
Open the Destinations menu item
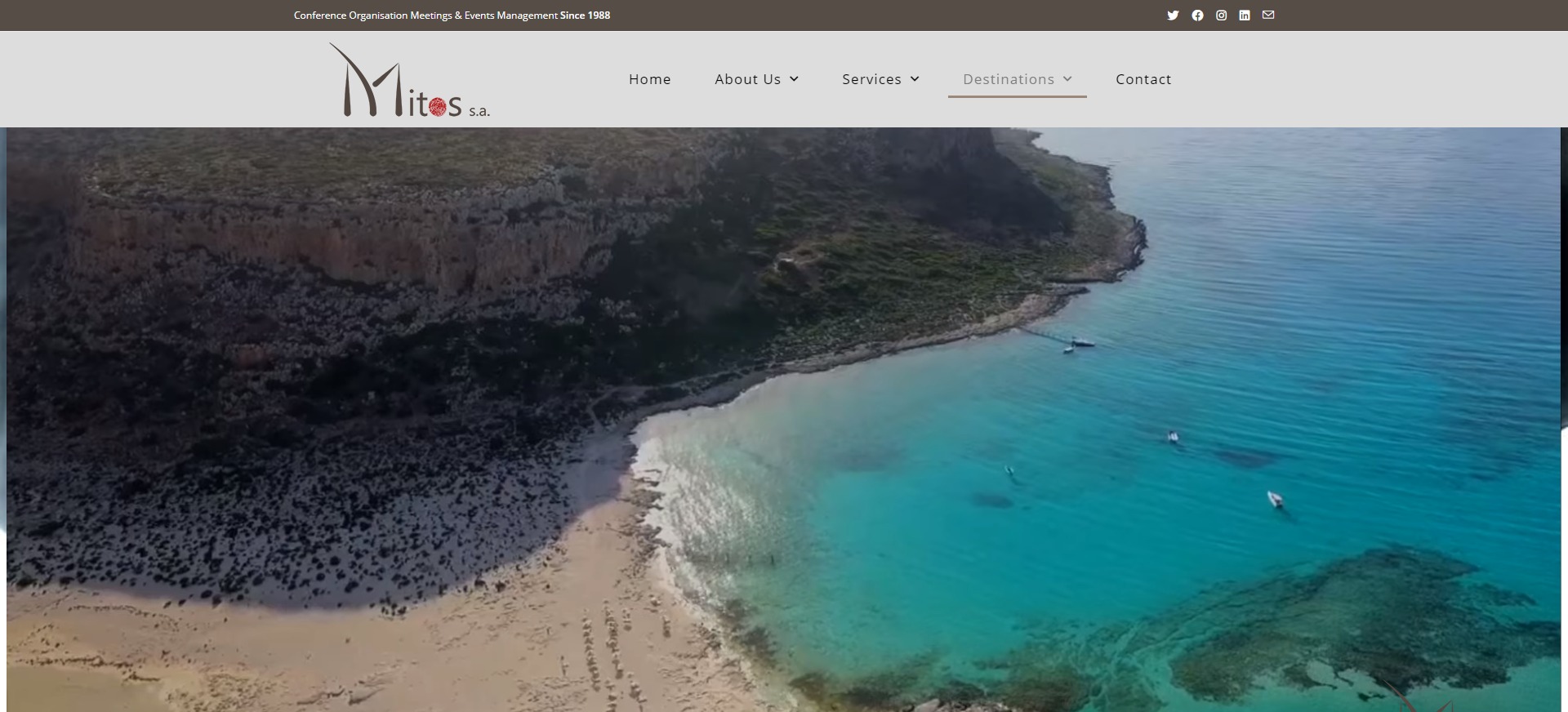pyautogui.click(x=1009, y=79)
